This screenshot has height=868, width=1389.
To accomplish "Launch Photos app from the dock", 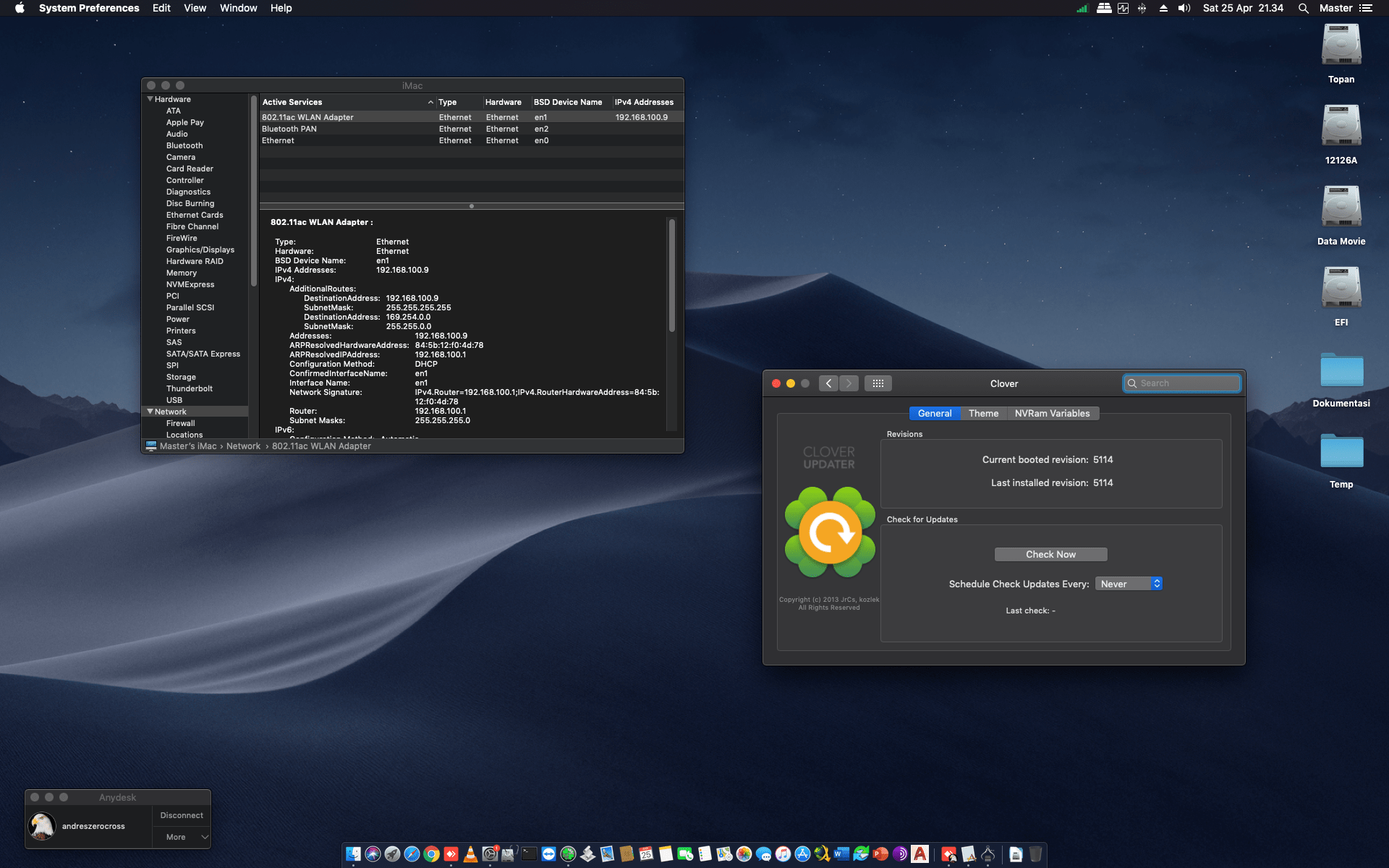I will pyautogui.click(x=744, y=854).
